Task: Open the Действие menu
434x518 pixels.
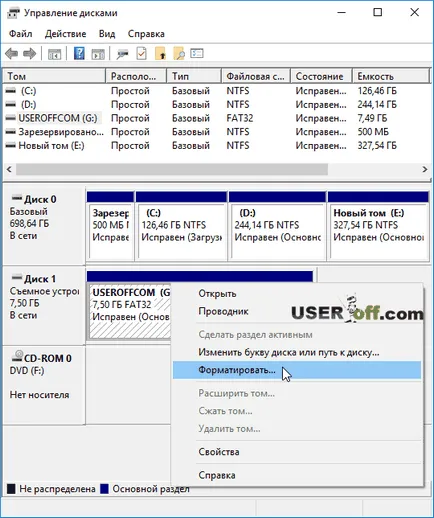Action: coord(66,34)
